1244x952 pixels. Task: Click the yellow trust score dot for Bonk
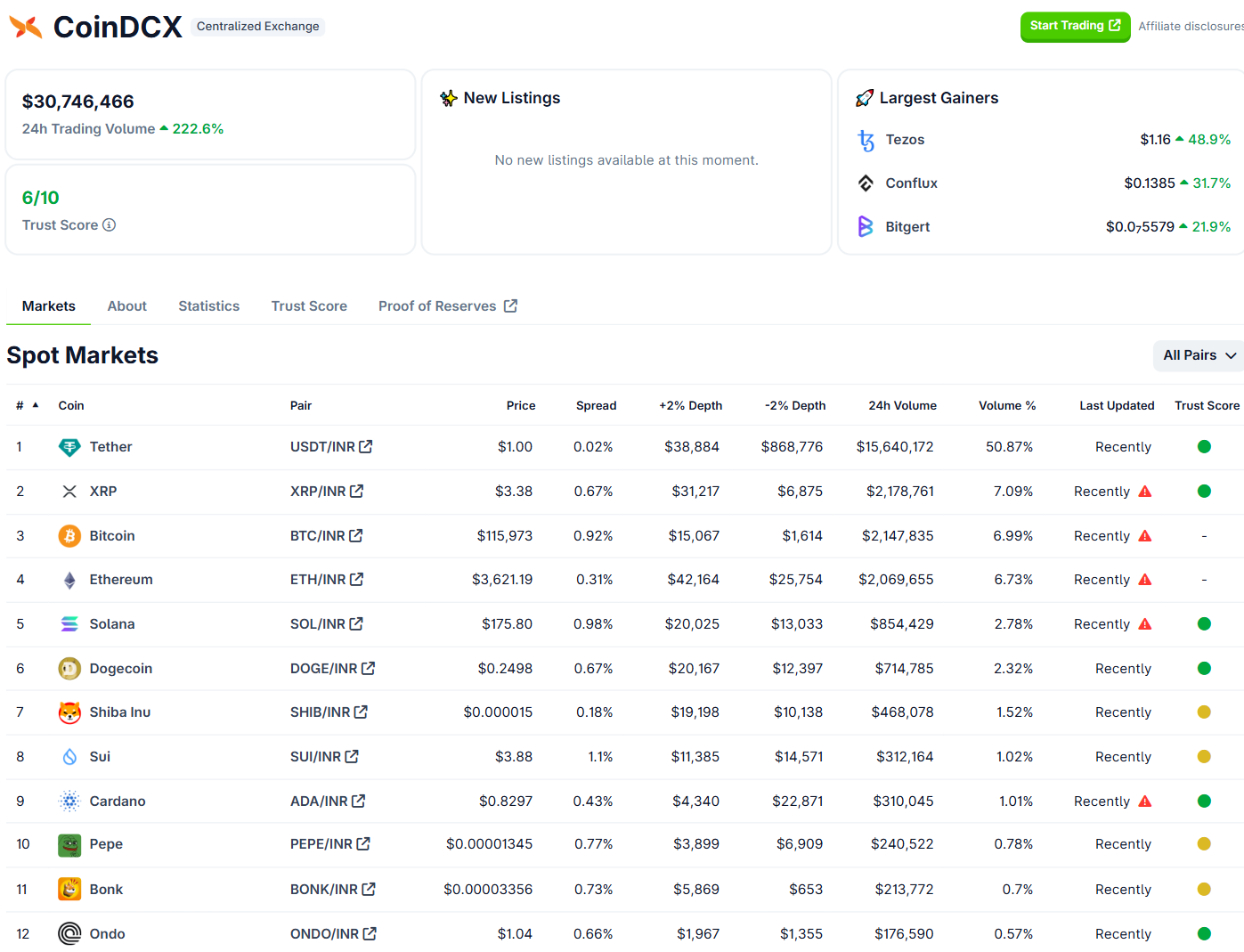1204,890
